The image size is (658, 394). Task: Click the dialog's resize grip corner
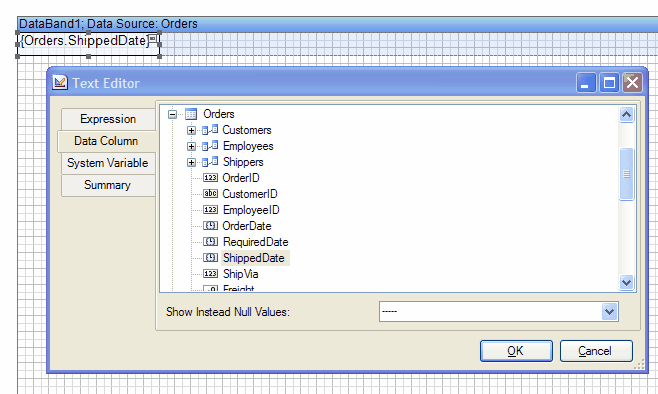[639, 365]
